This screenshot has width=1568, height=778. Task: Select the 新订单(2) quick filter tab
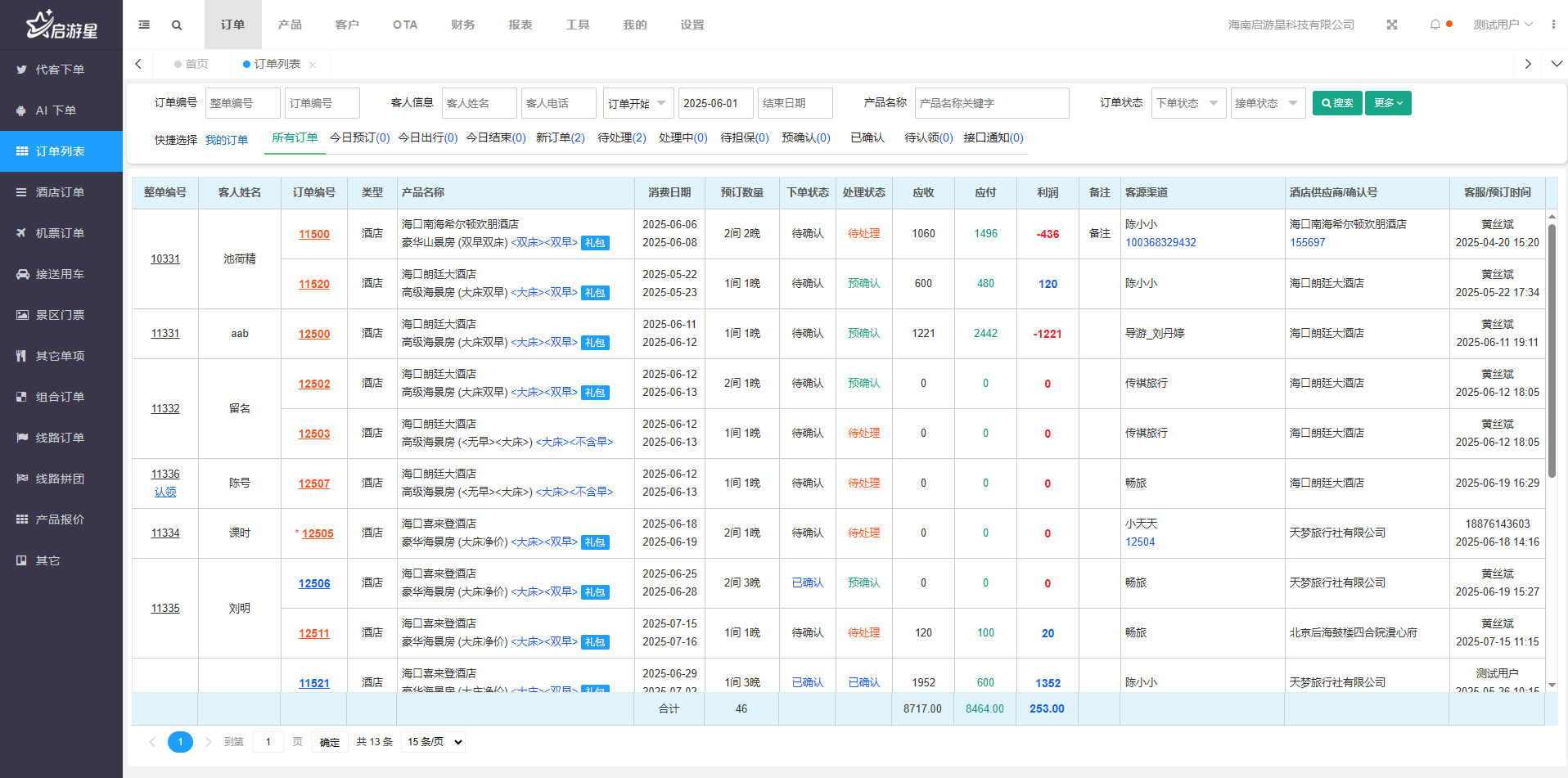[560, 137]
